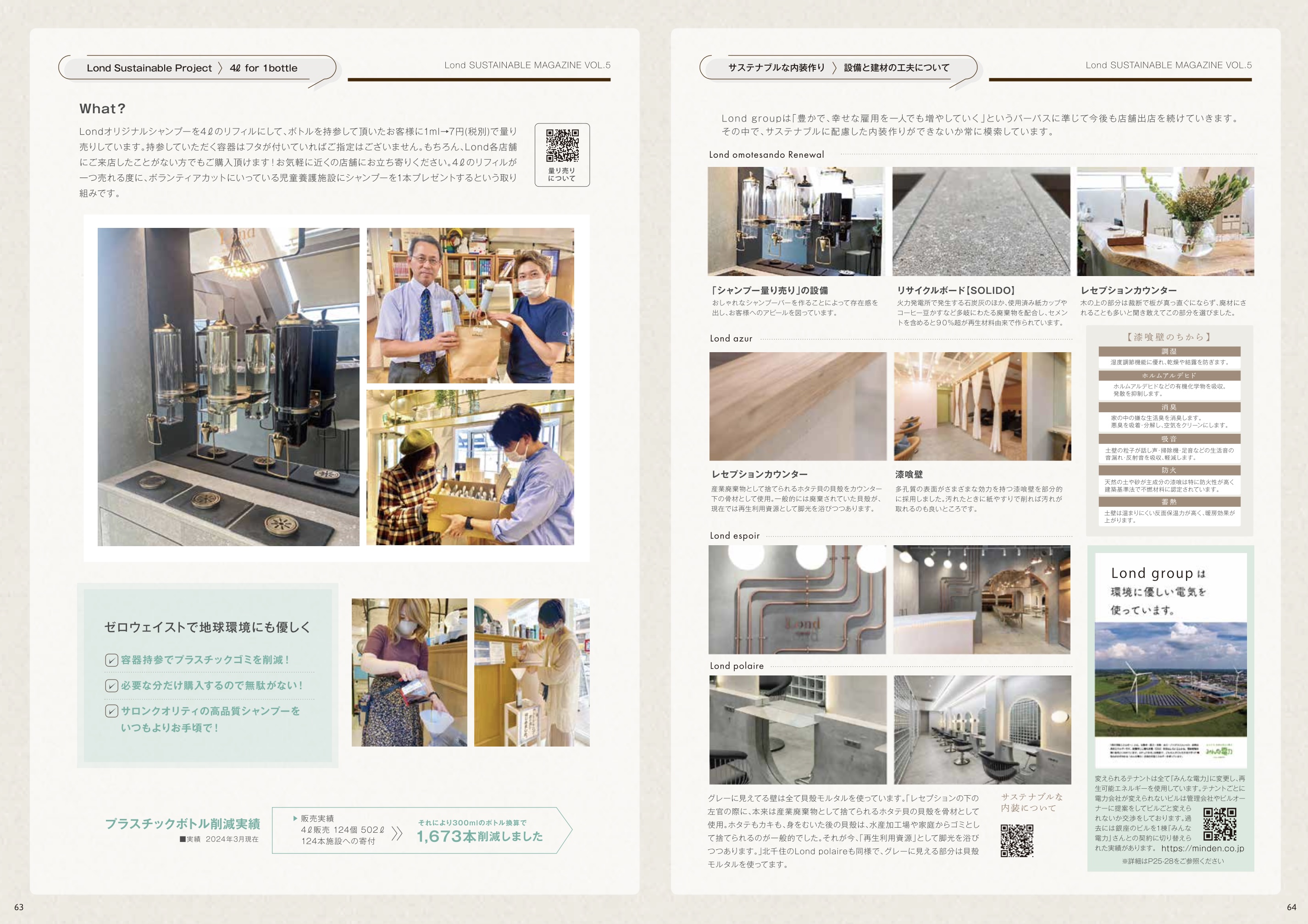
Task: Click the large shampoo dispenser bar photo
Action: pyautogui.click(x=228, y=387)
